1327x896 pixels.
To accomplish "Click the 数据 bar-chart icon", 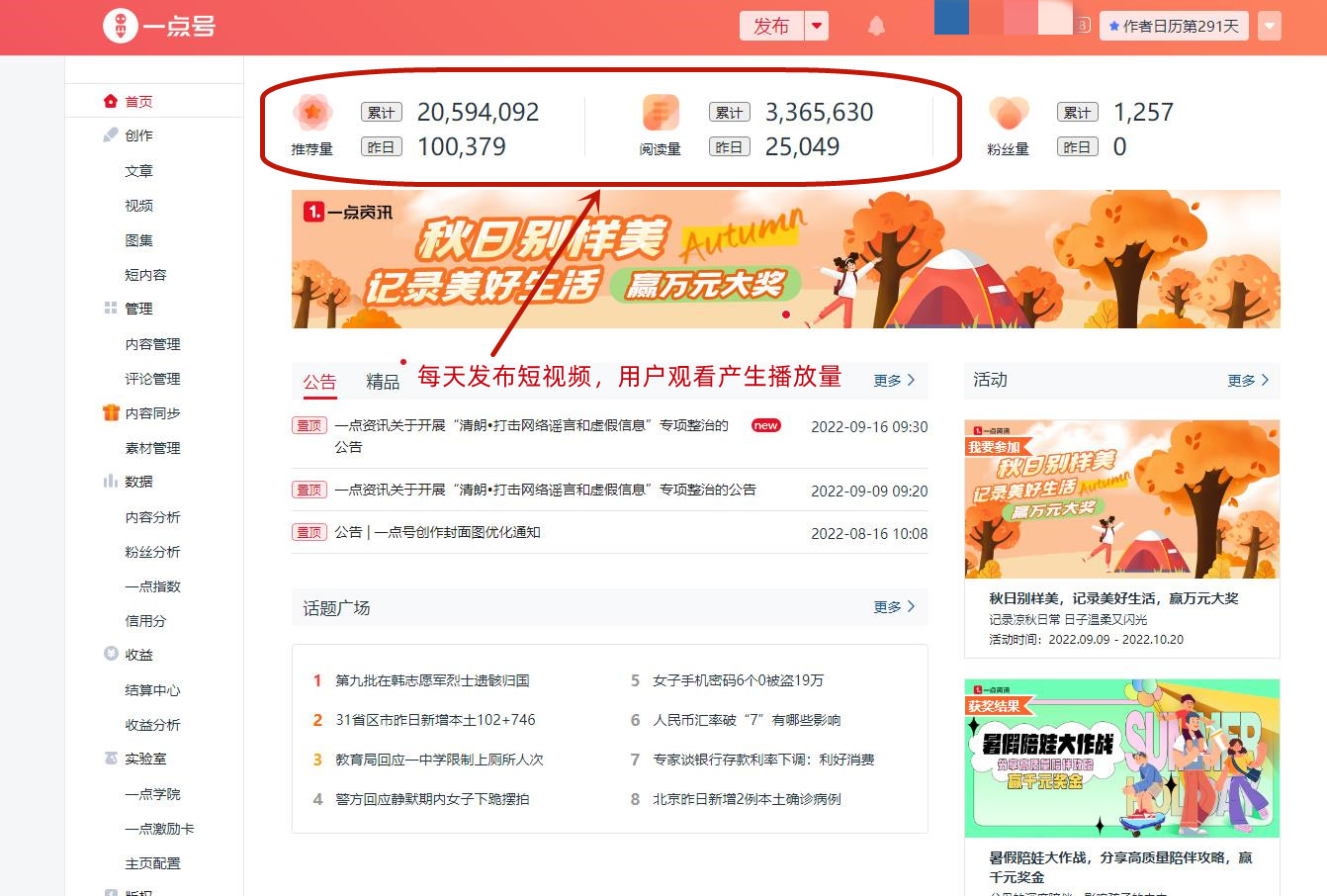I will (x=111, y=482).
